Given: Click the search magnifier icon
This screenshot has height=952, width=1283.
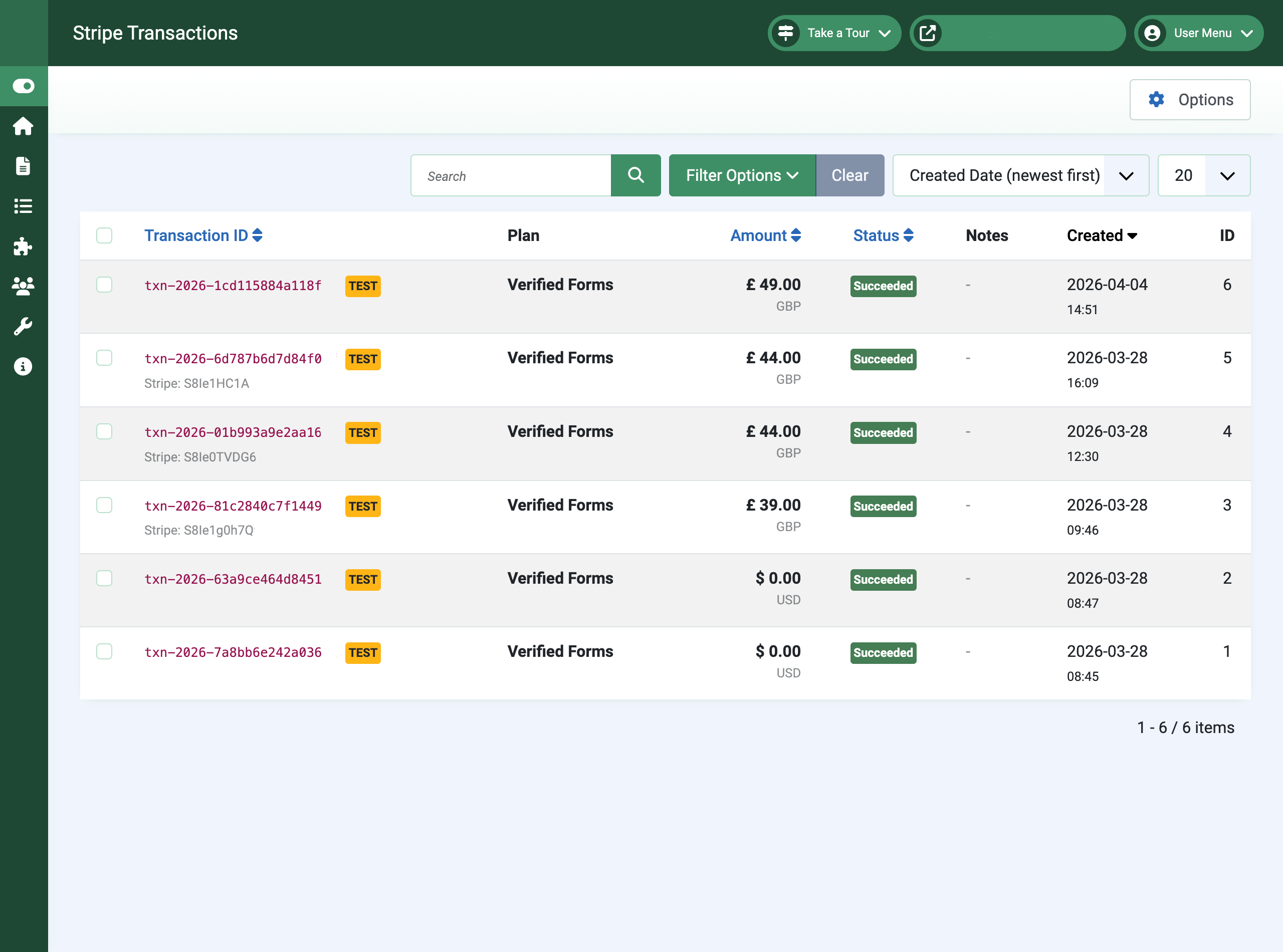Looking at the screenshot, I should pyautogui.click(x=635, y=175).
